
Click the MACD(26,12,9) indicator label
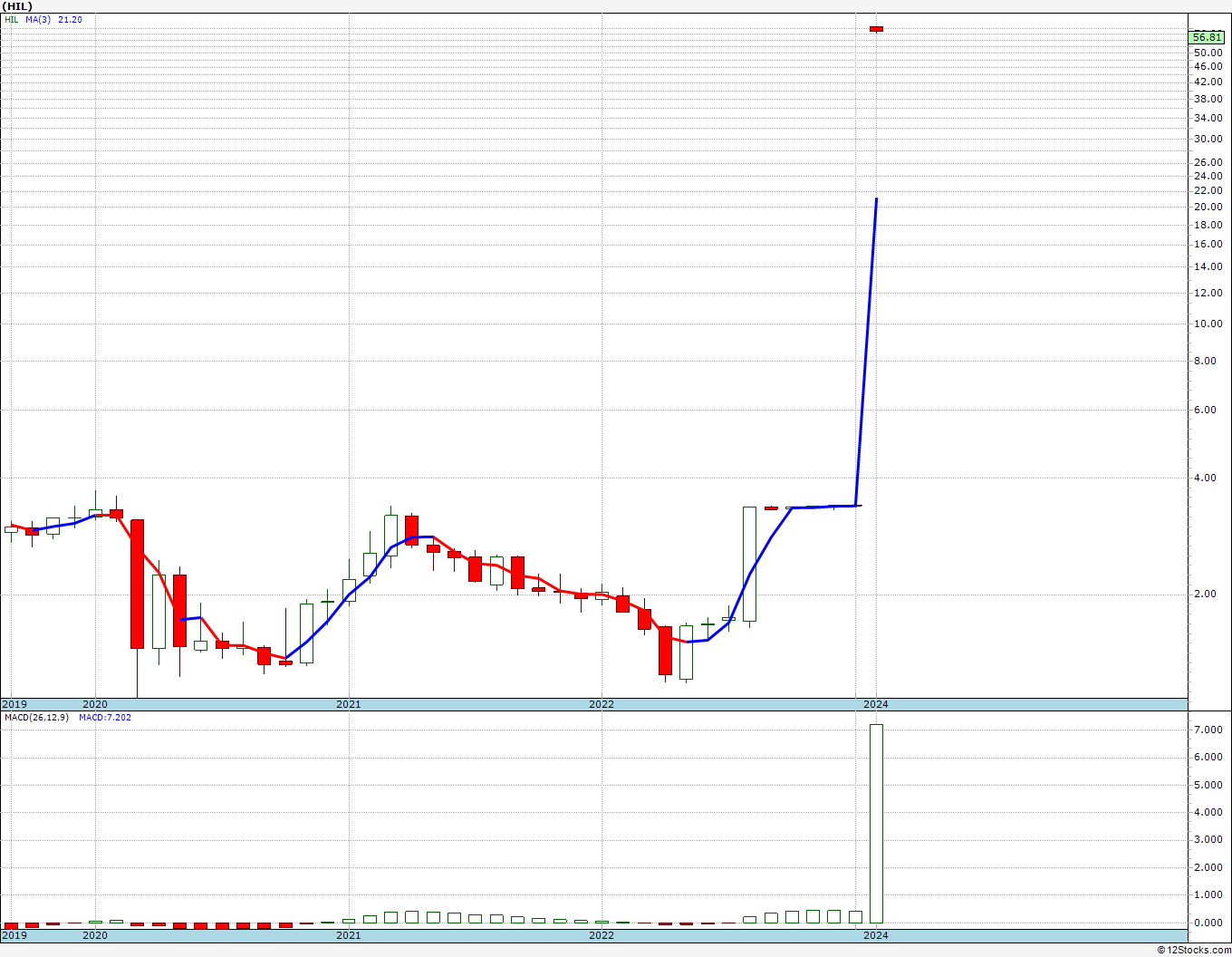click(x=37, y=718)
